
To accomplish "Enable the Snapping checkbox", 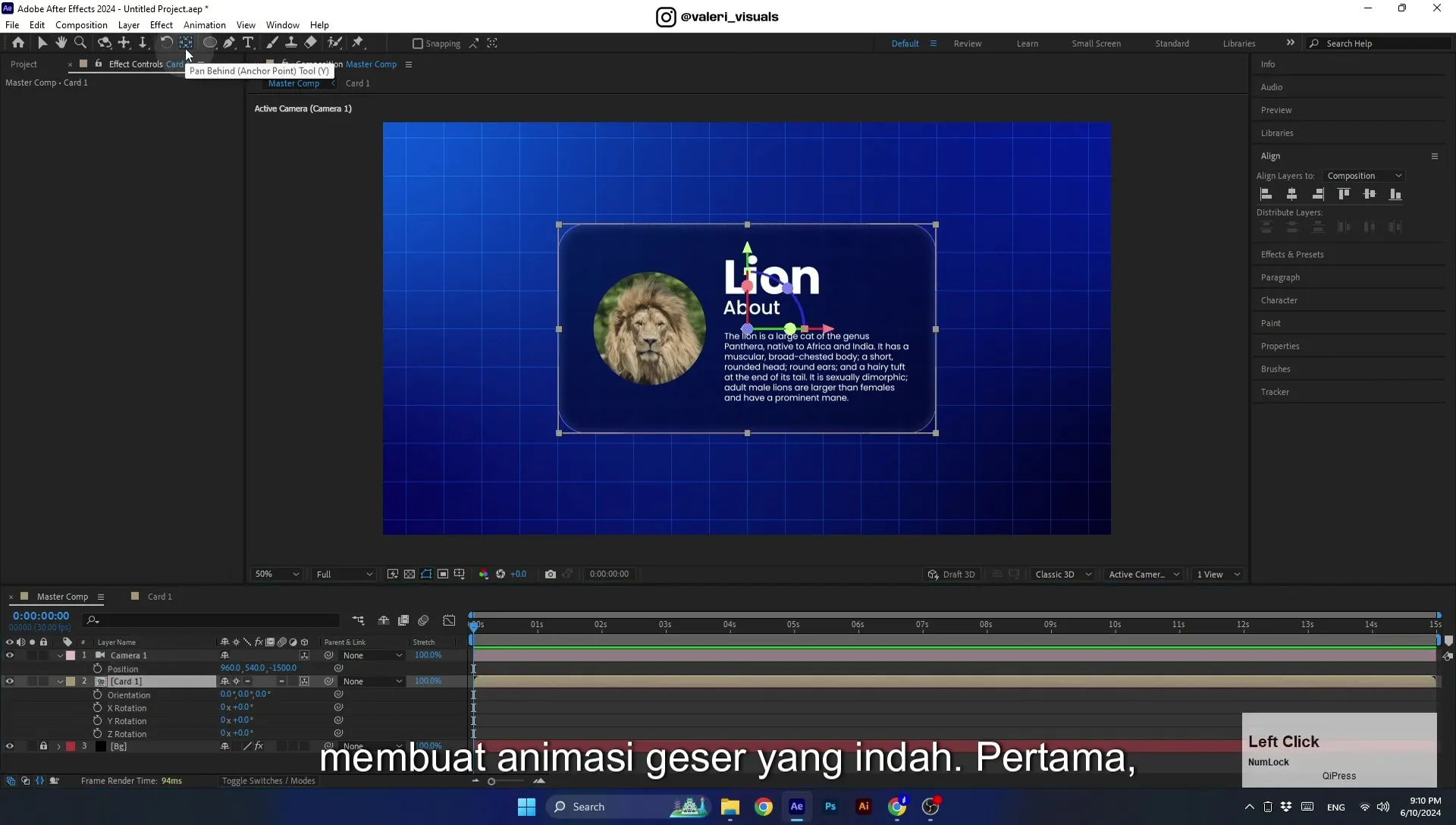I will click(x=418, y=43).
